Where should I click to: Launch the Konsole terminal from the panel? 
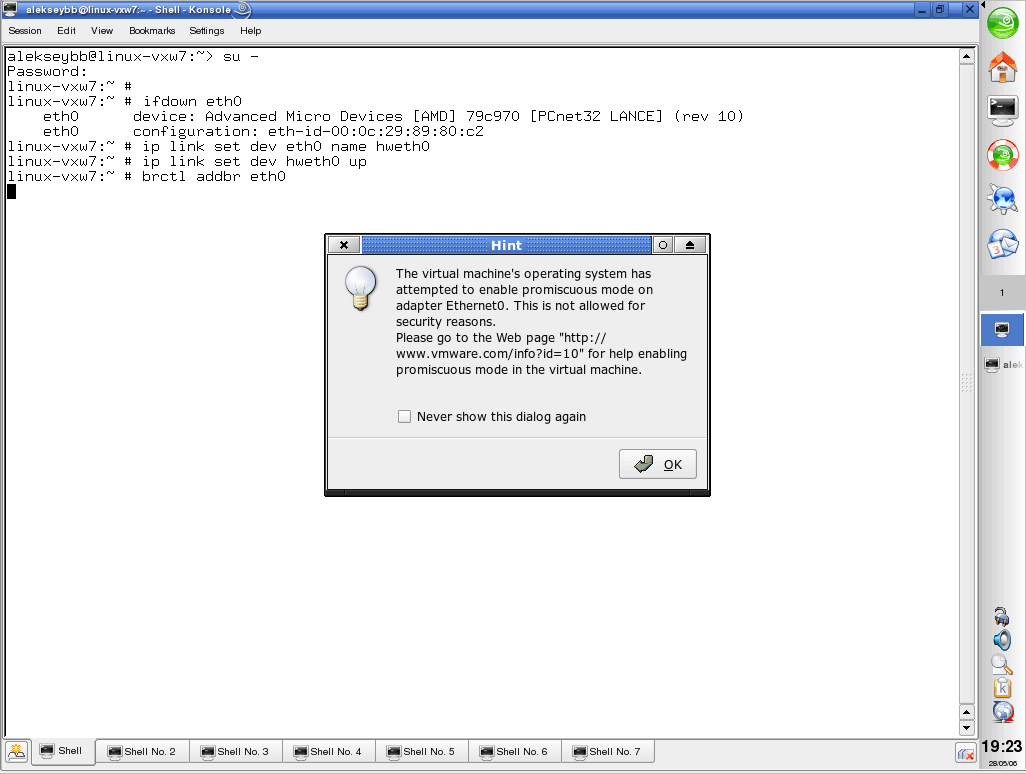pyautogui.click(x=1002, y=111)
